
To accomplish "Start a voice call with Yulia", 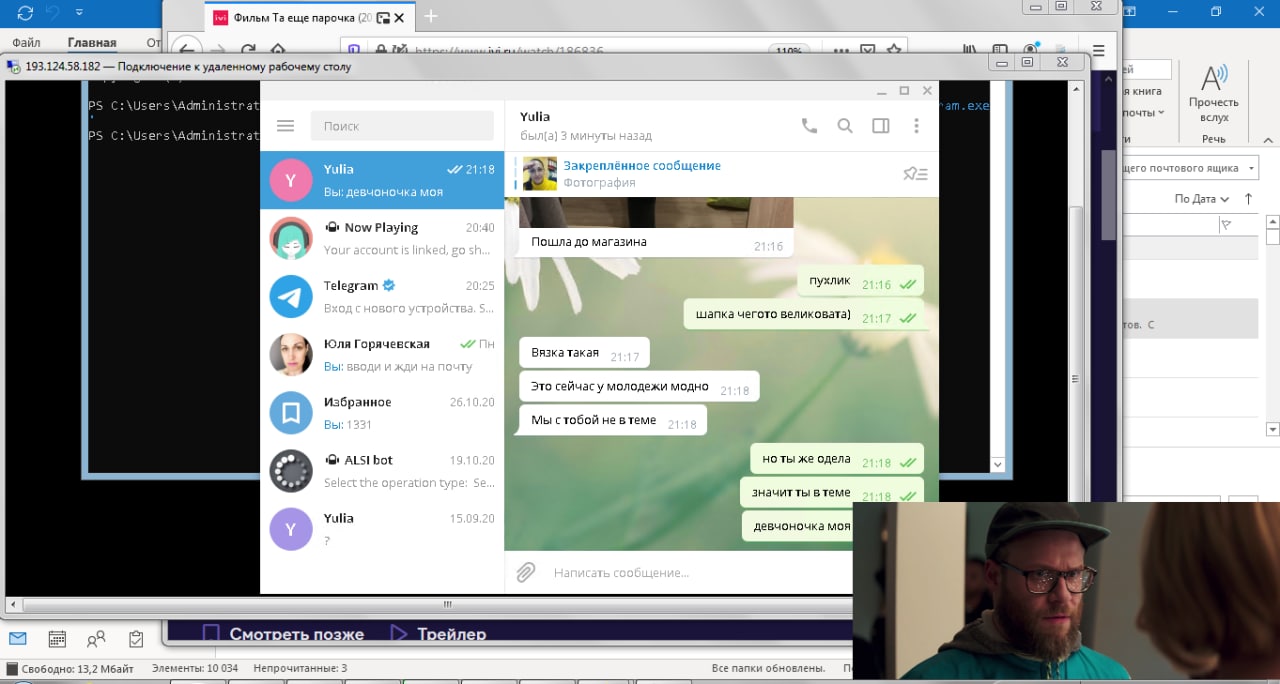I will point(809,126).
